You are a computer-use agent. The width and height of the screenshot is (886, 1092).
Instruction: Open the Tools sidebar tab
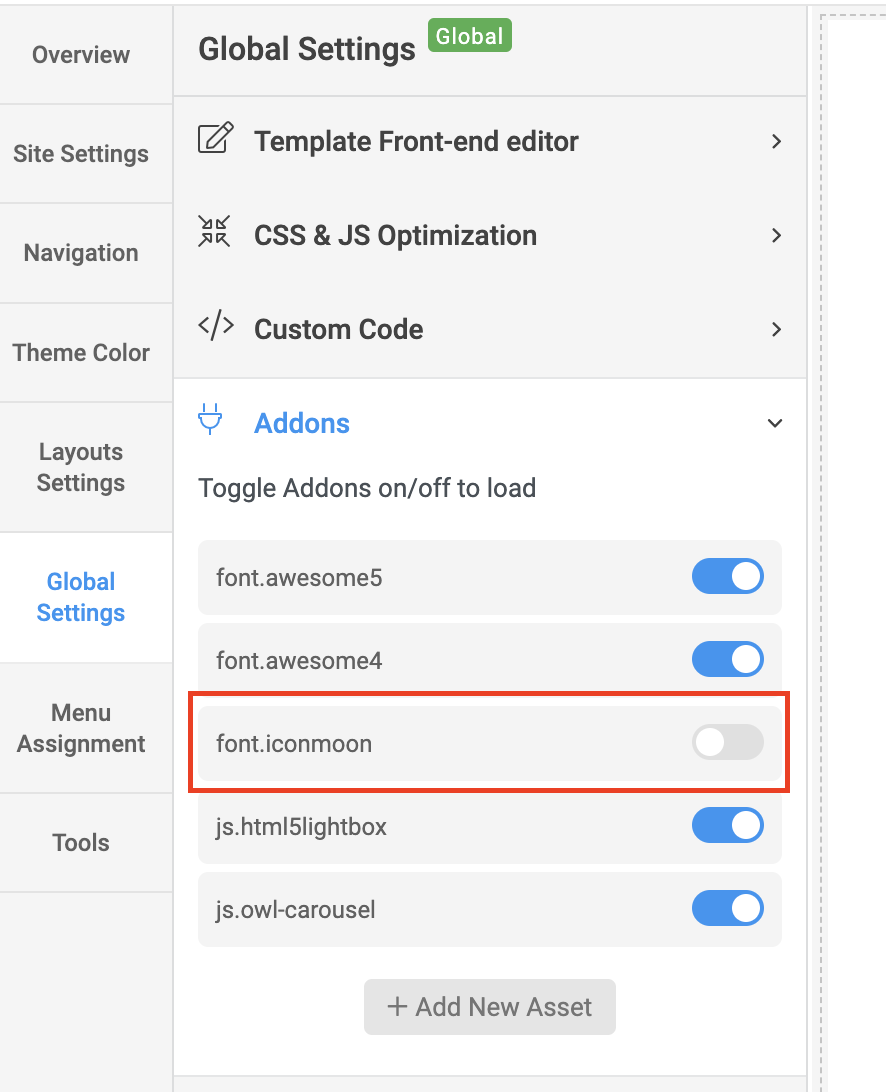(81, 843)
